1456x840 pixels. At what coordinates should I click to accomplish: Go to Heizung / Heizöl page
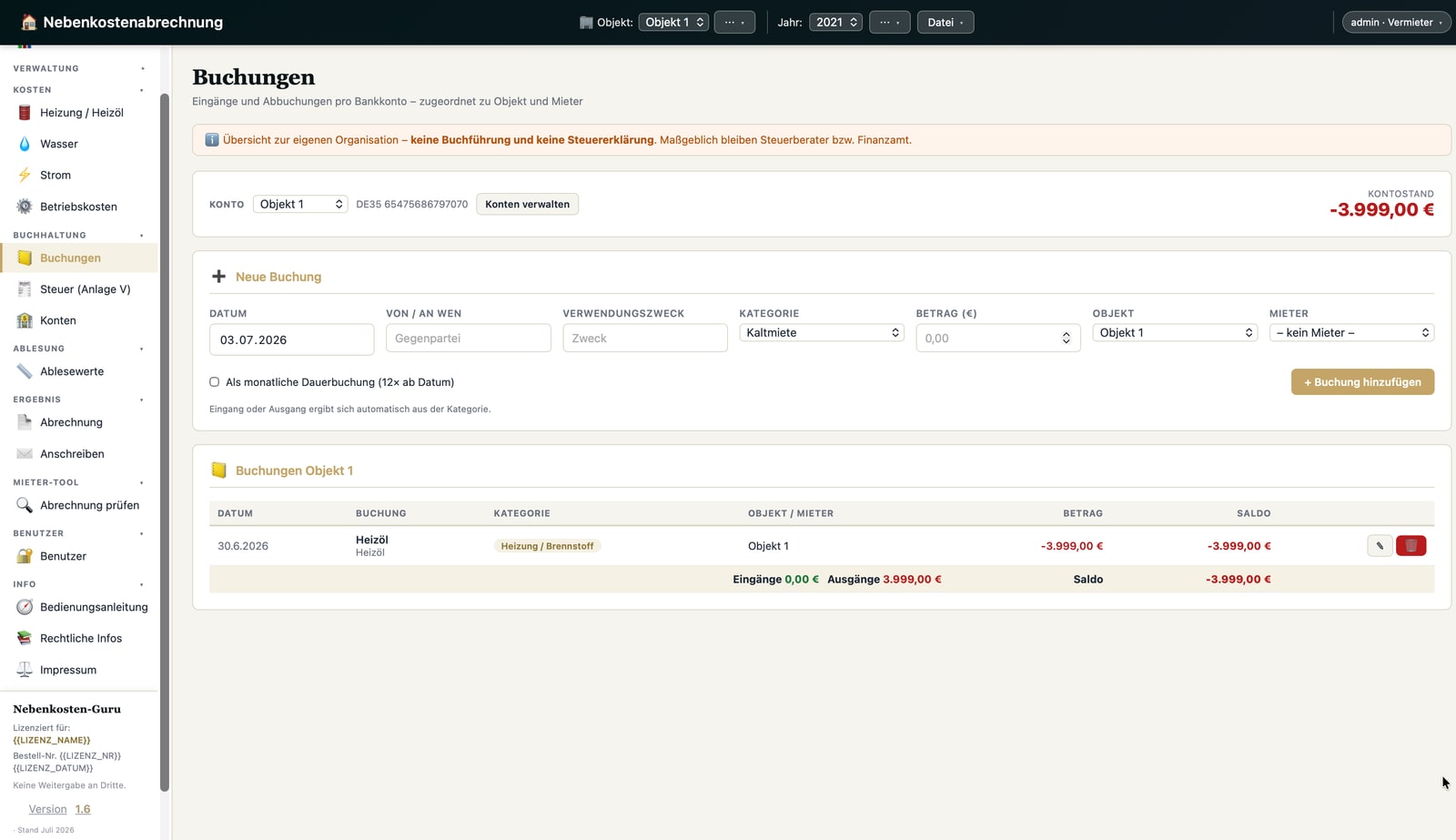click(x=80, y=113)
